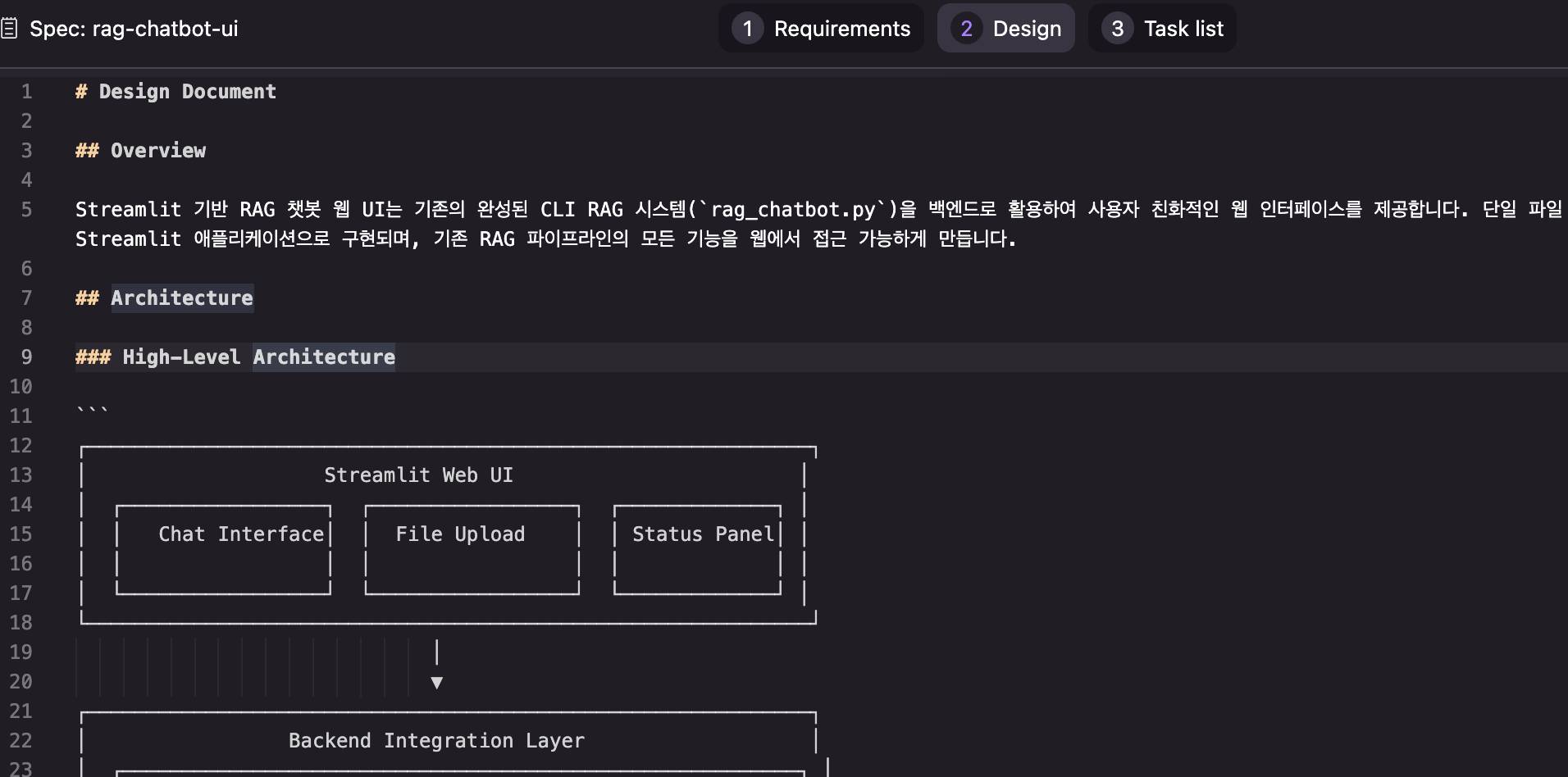Click the 'Streamlit Web UI' diagram label
The width and height of the screenshot is (1568, 777).
coord(418,475)
